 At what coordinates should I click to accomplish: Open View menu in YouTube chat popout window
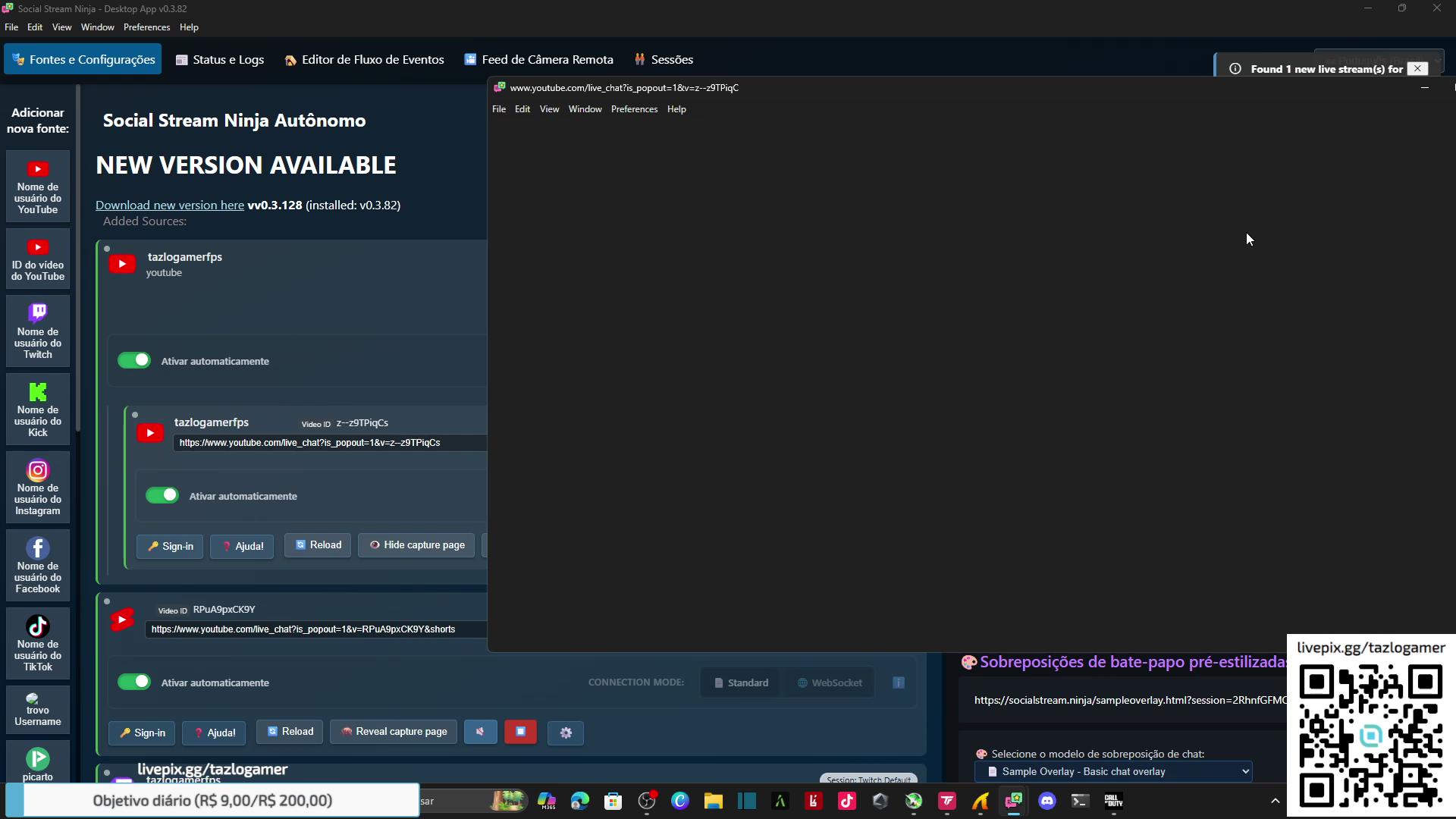(549, 109)
